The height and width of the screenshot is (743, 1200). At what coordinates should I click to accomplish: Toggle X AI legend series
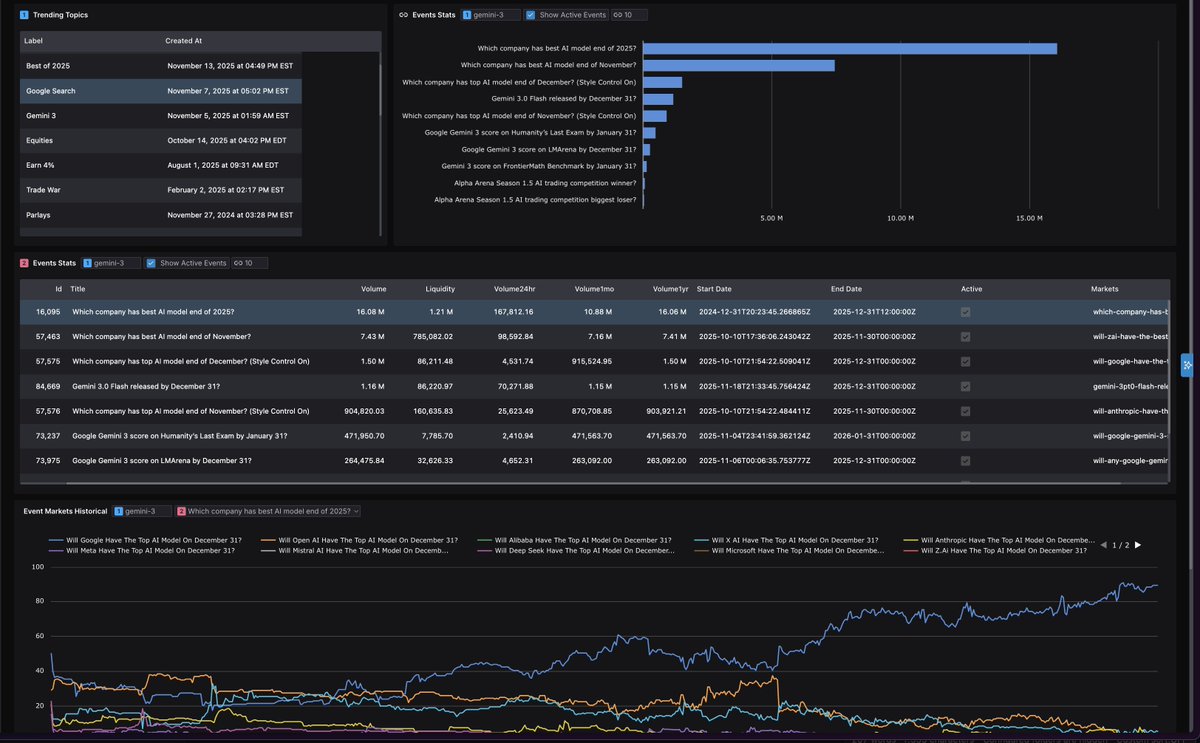point(786,540)
